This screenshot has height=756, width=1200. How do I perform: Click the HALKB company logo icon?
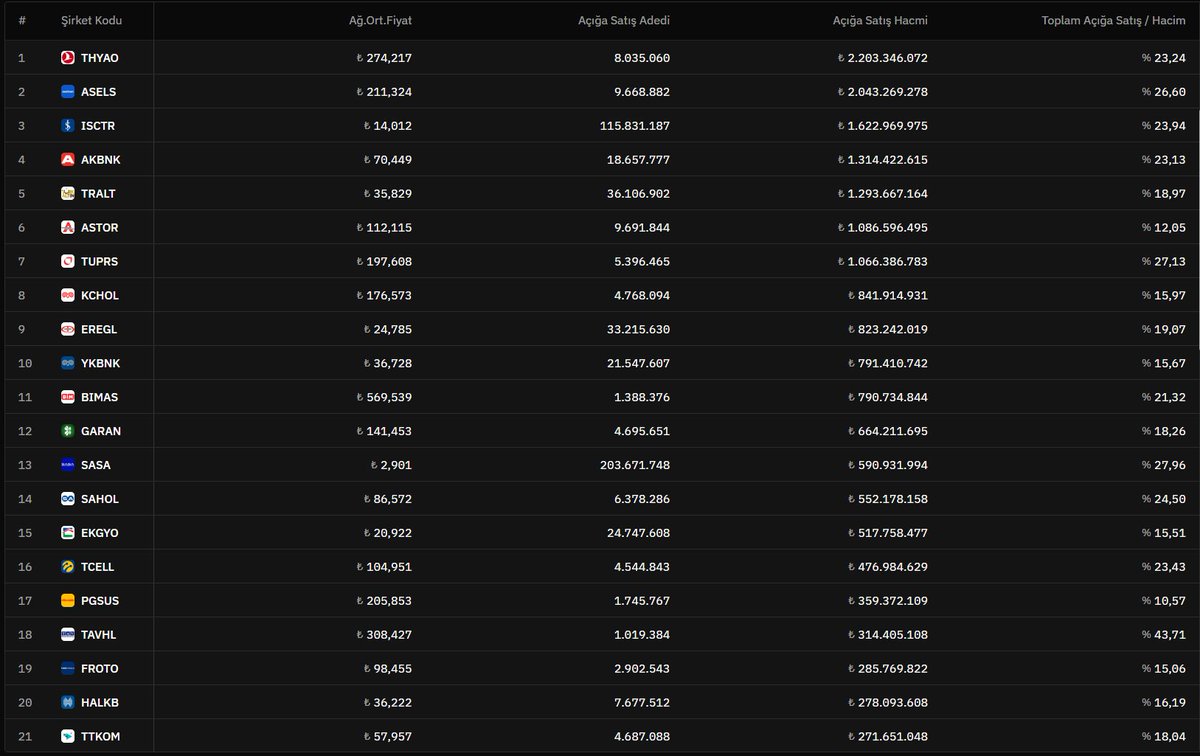coord(68,703)
